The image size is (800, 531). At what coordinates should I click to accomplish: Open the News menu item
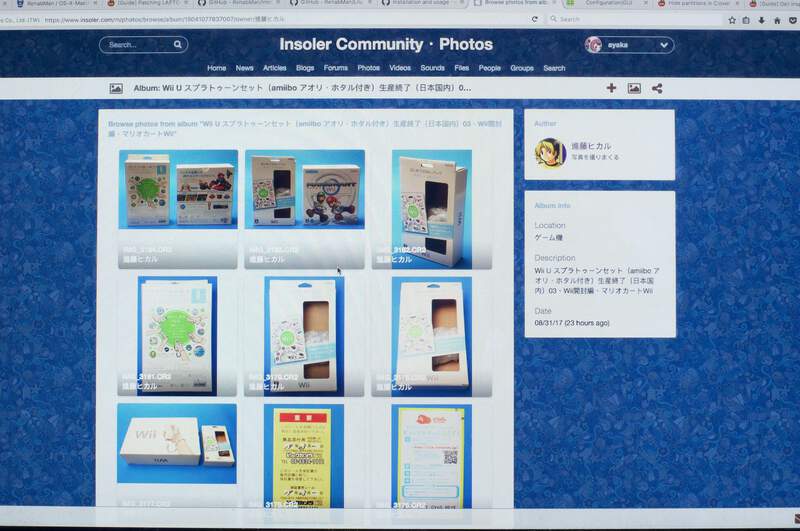point(244,68)
